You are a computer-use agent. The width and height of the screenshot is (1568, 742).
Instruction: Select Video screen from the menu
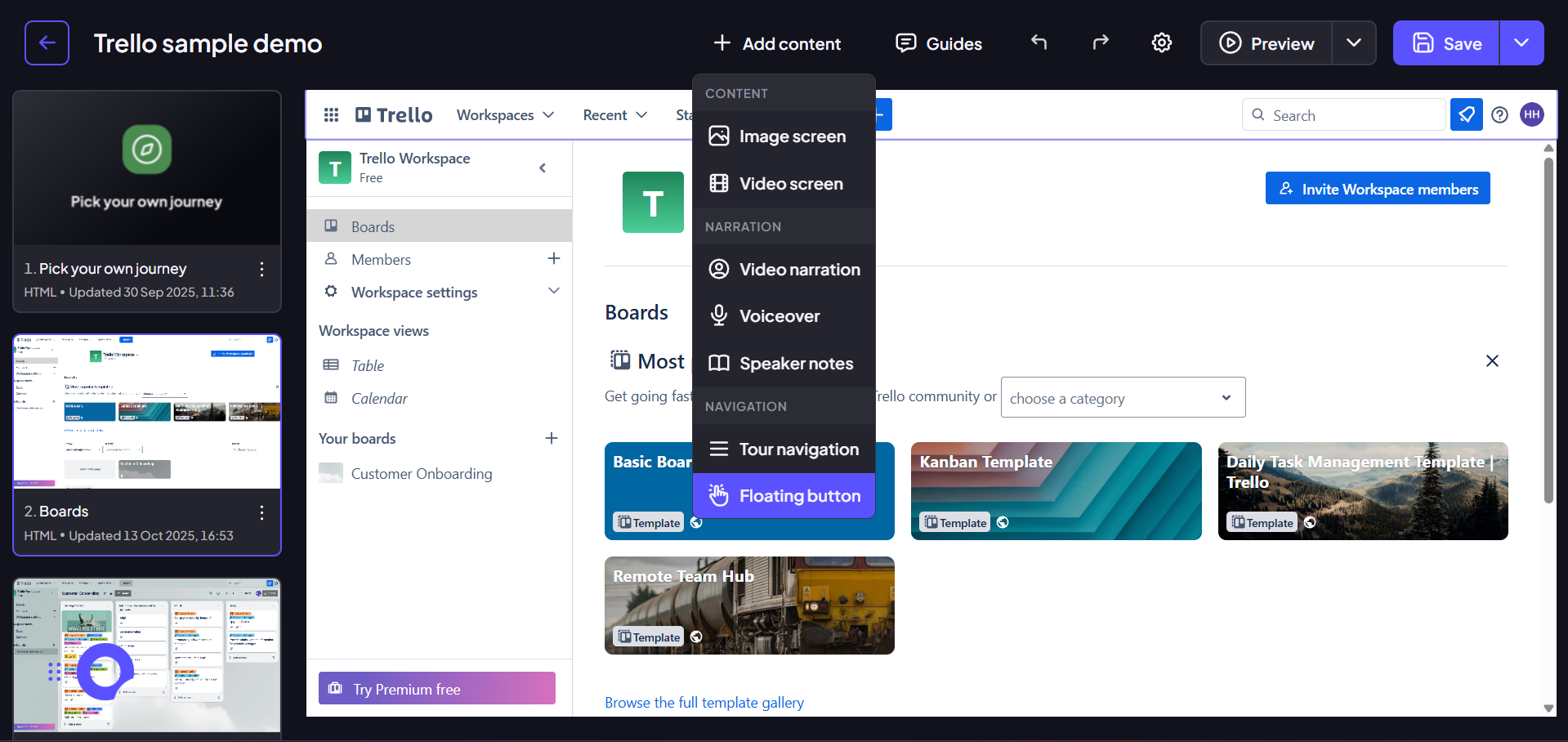pos(784,183)
